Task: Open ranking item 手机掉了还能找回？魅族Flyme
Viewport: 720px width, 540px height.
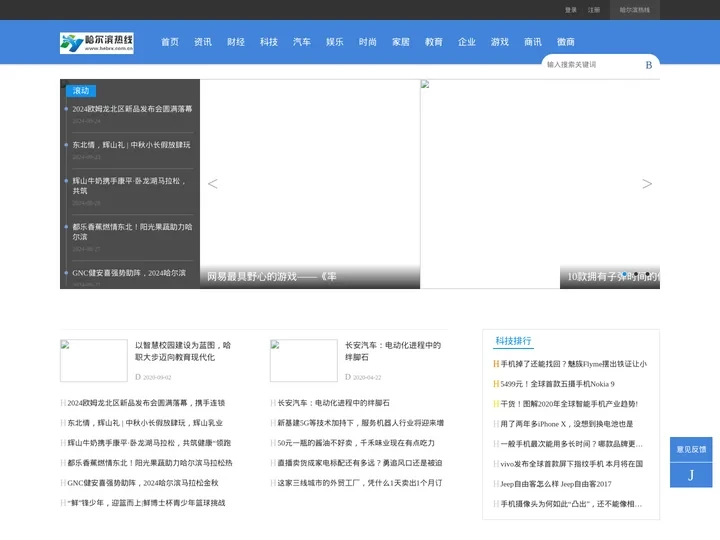Action: 574,364
